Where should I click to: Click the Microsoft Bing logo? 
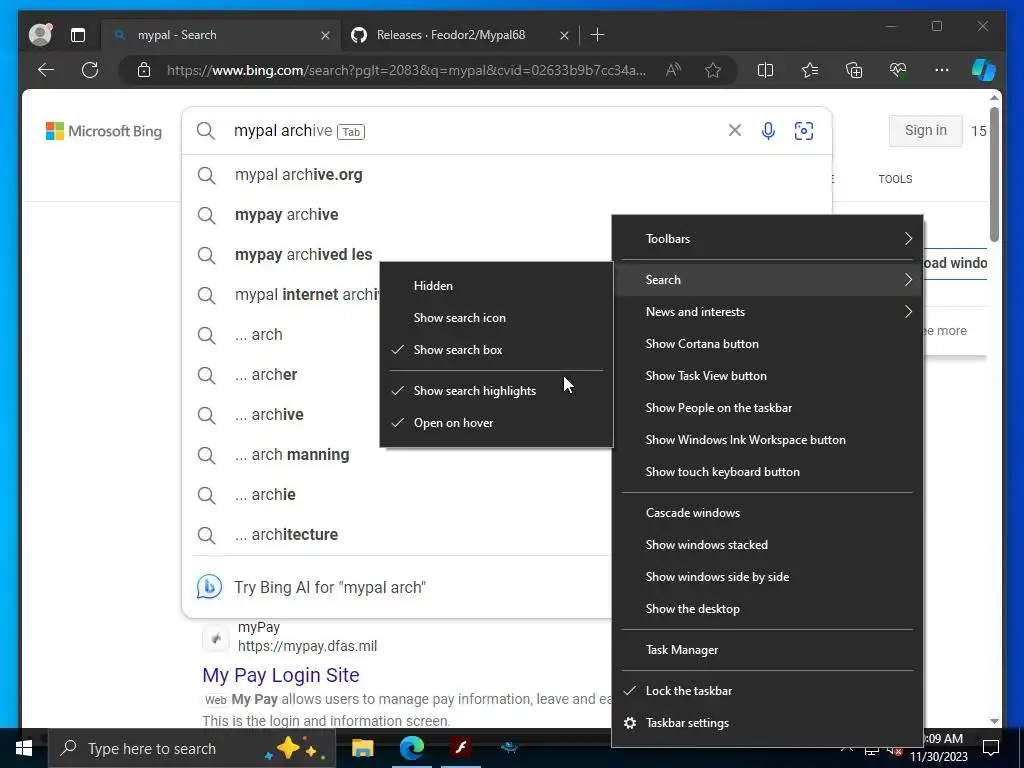(x=104, y=131)
